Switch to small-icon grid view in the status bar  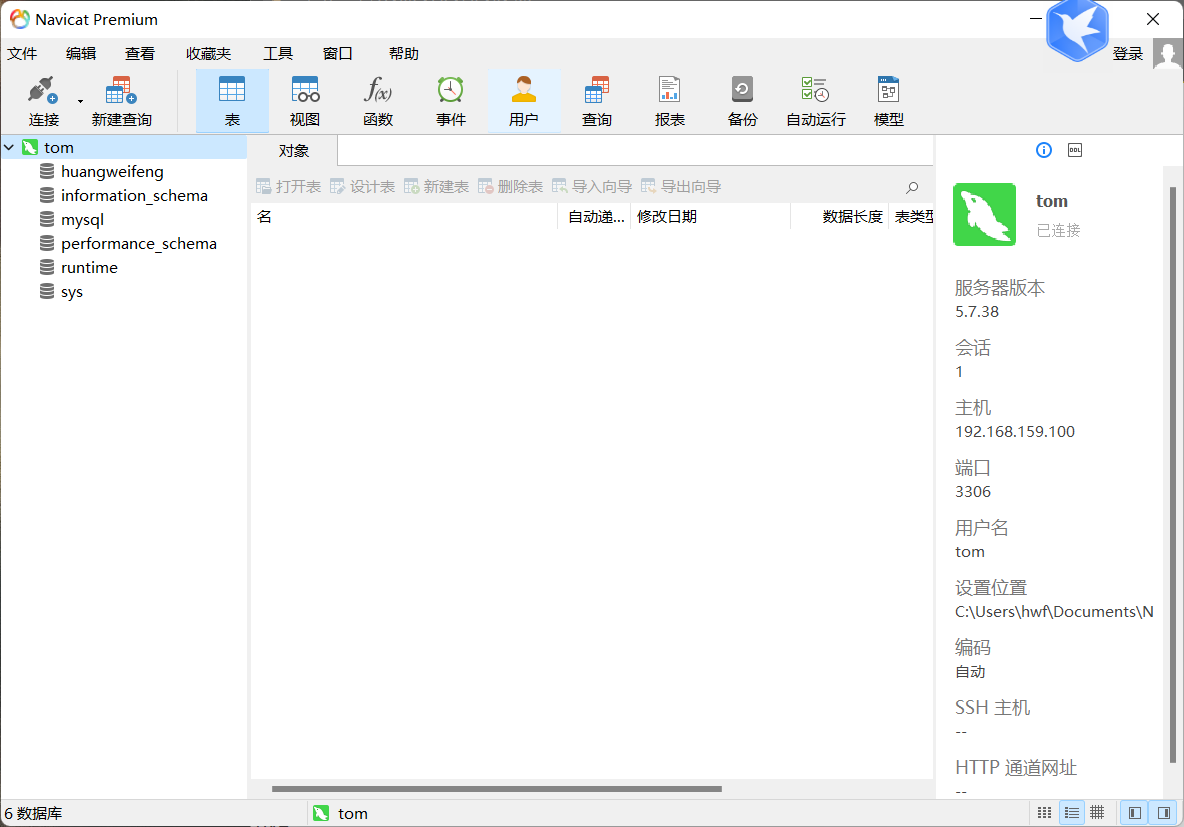(x=1044, y=813)
